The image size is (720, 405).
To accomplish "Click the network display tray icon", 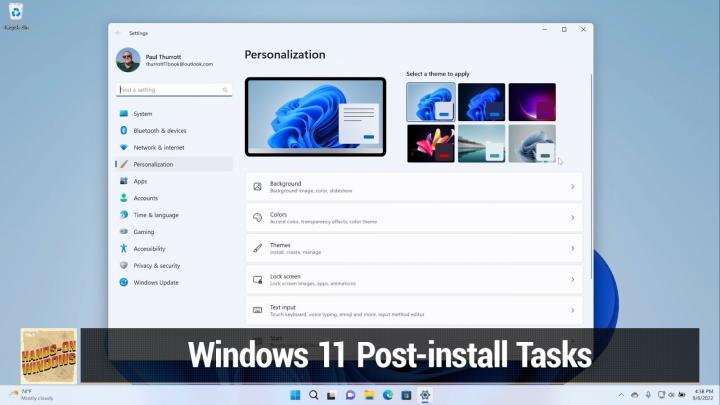I will click(x=661, y=395).
